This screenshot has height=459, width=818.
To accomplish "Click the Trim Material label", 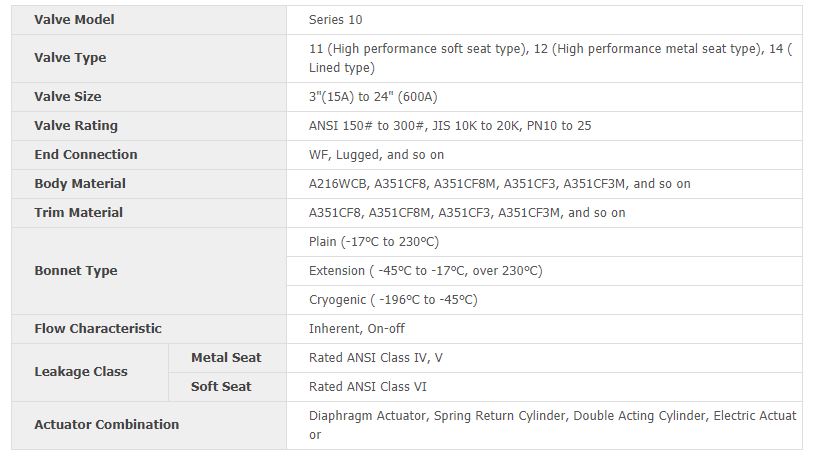I will pos(79,213).
